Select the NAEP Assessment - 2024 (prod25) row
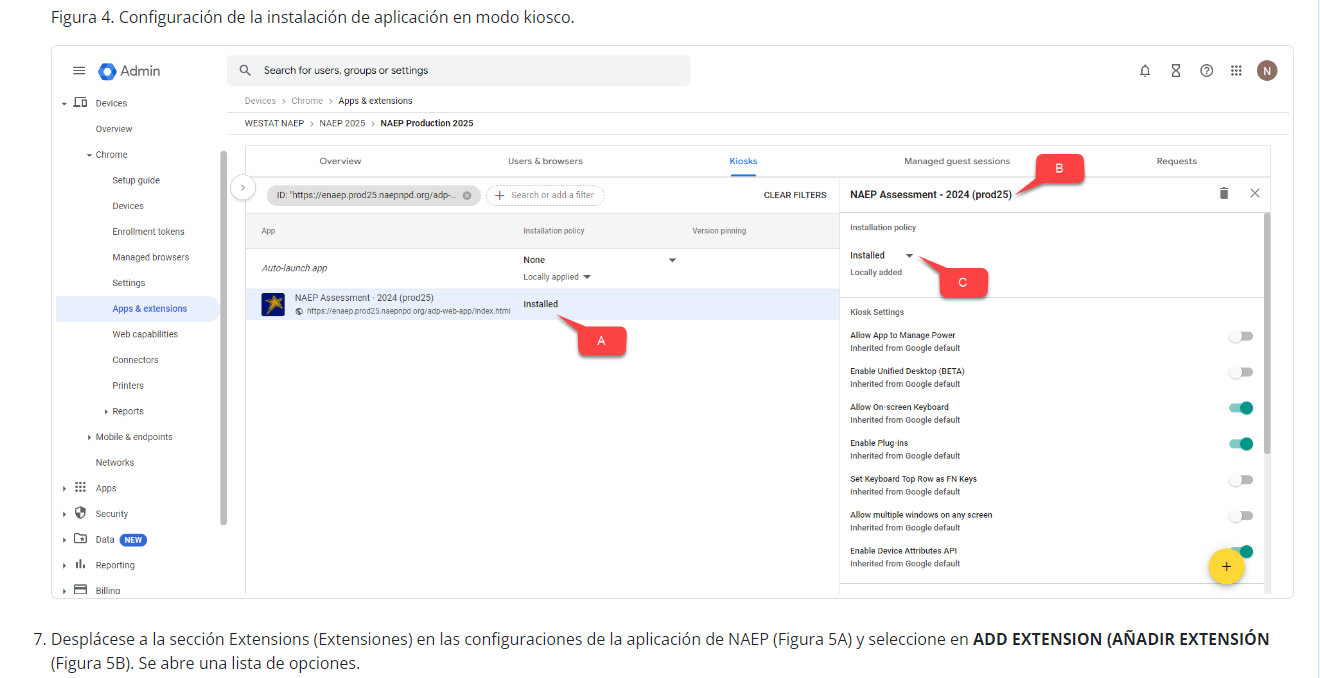This screenshot has width=1320, height=678. click(x=542, y=304)
